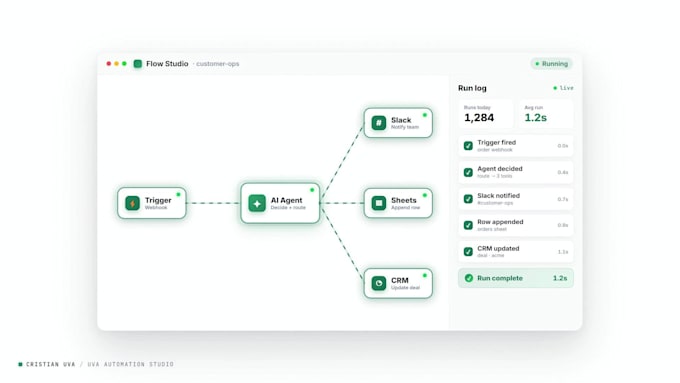The height and width of the screenshot is (383, 680).
Task: Click the Flow Studio green logo icon
Action: (138, 64)
